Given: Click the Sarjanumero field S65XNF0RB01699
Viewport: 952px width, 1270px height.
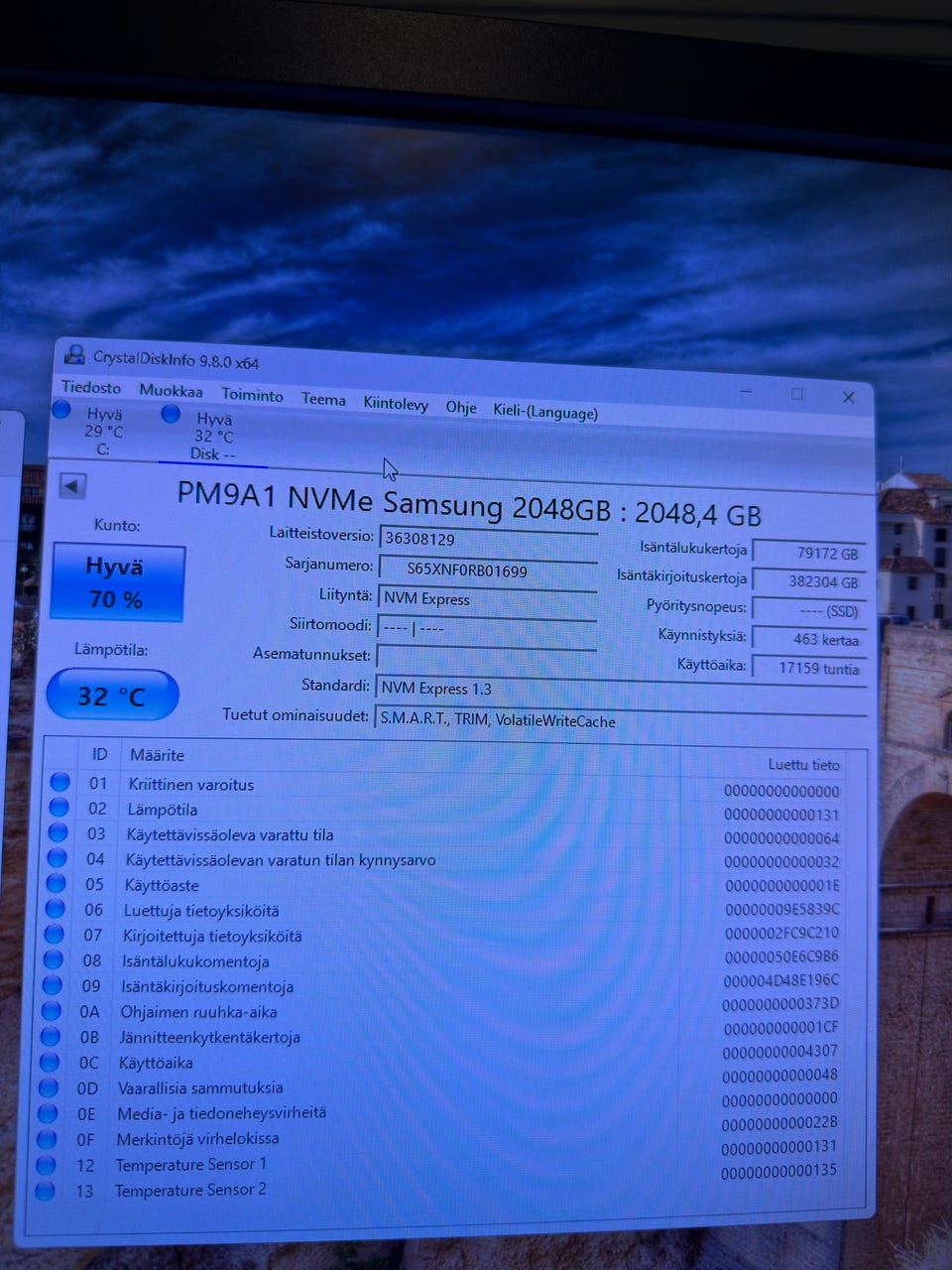Looking at the screenshot, I should point(488,570).
